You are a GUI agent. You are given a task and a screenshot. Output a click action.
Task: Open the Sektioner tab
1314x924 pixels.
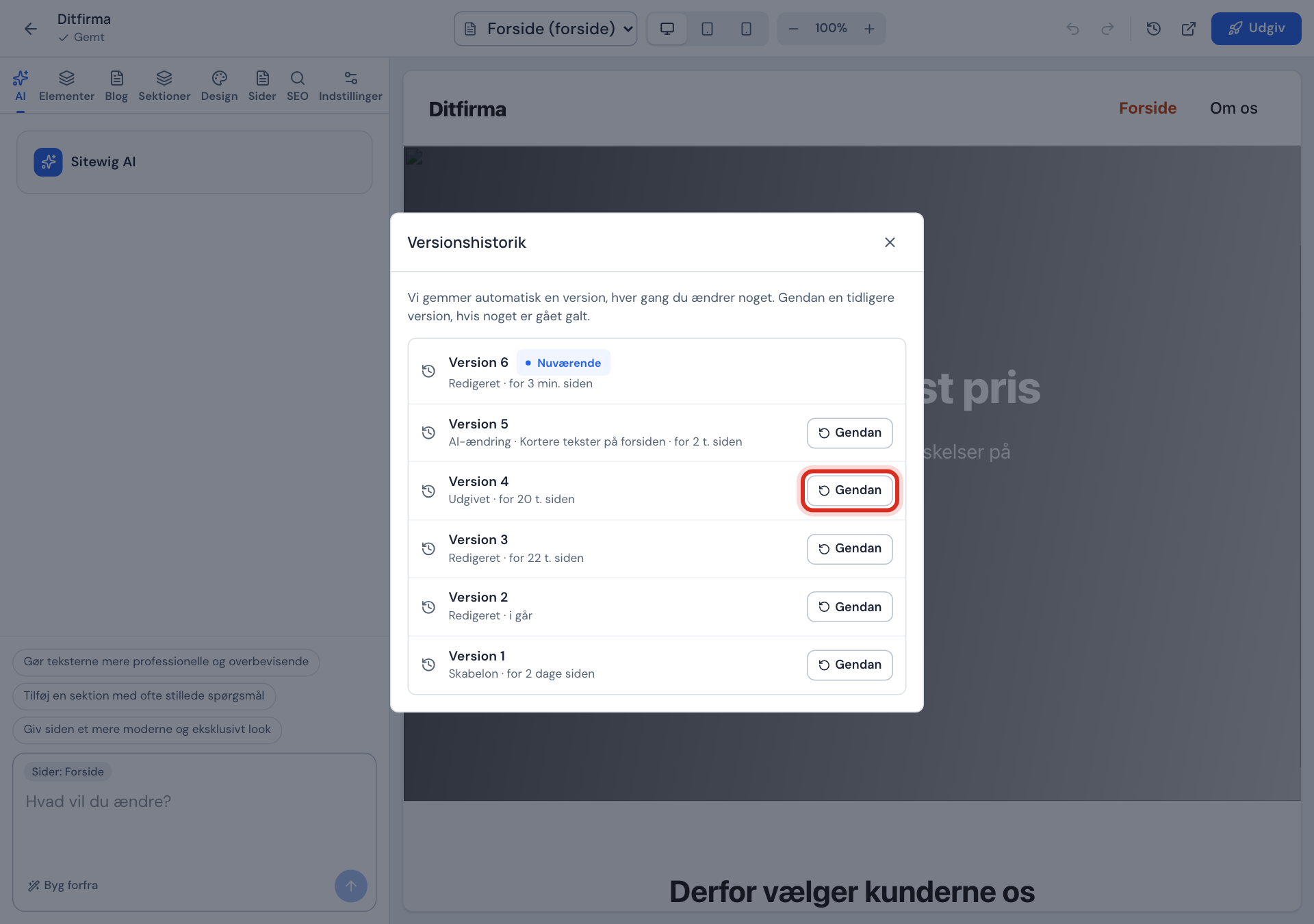point(164,86)
